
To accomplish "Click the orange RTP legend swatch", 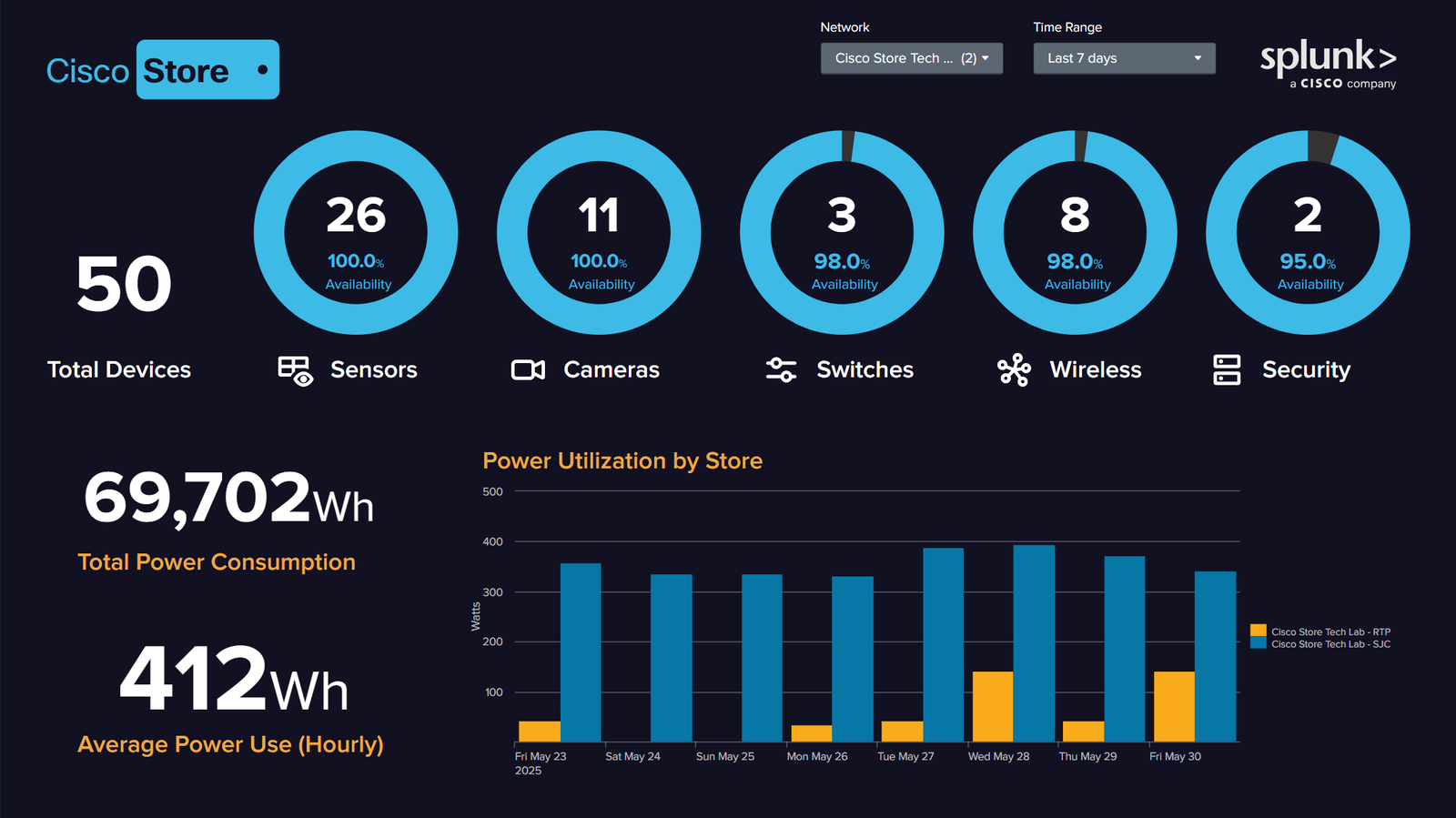I will coord(1259,631).
